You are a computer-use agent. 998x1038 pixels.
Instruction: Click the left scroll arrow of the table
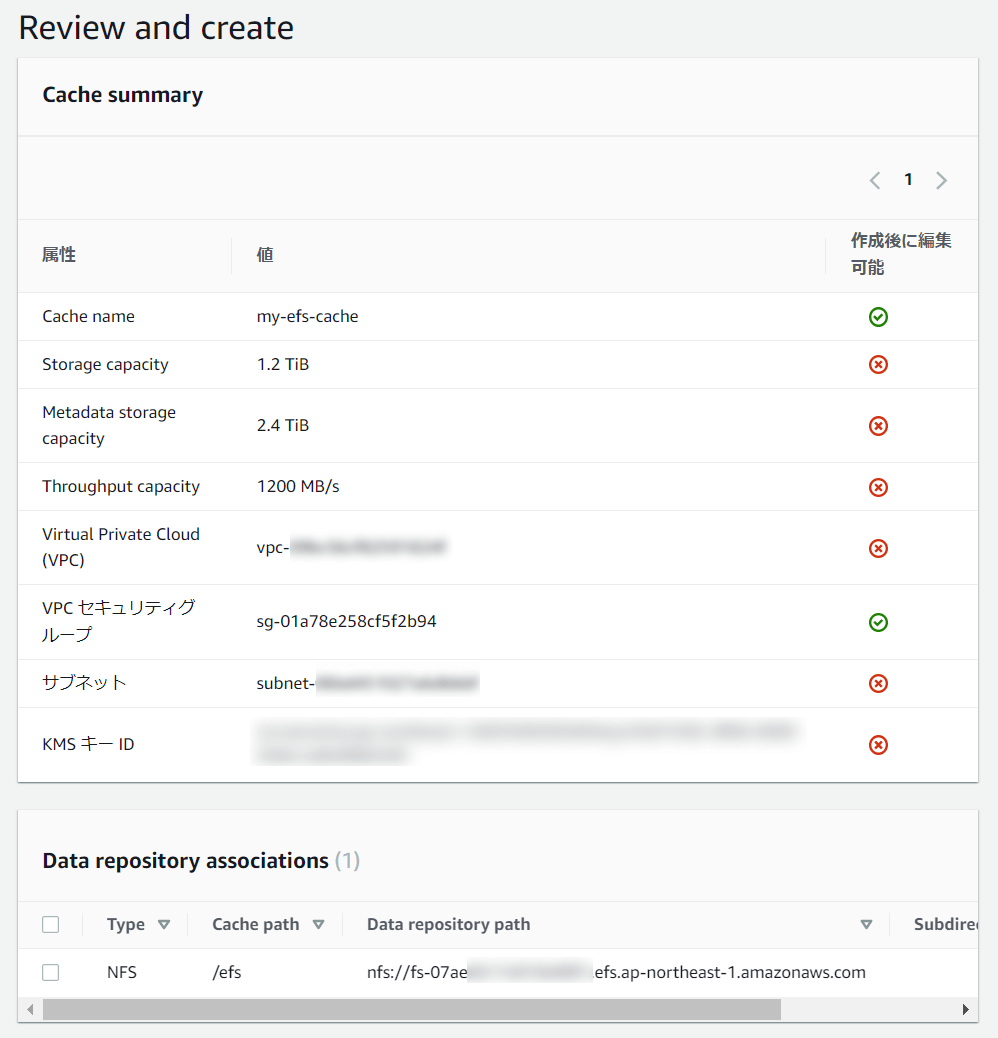(x=30, y=1010)
